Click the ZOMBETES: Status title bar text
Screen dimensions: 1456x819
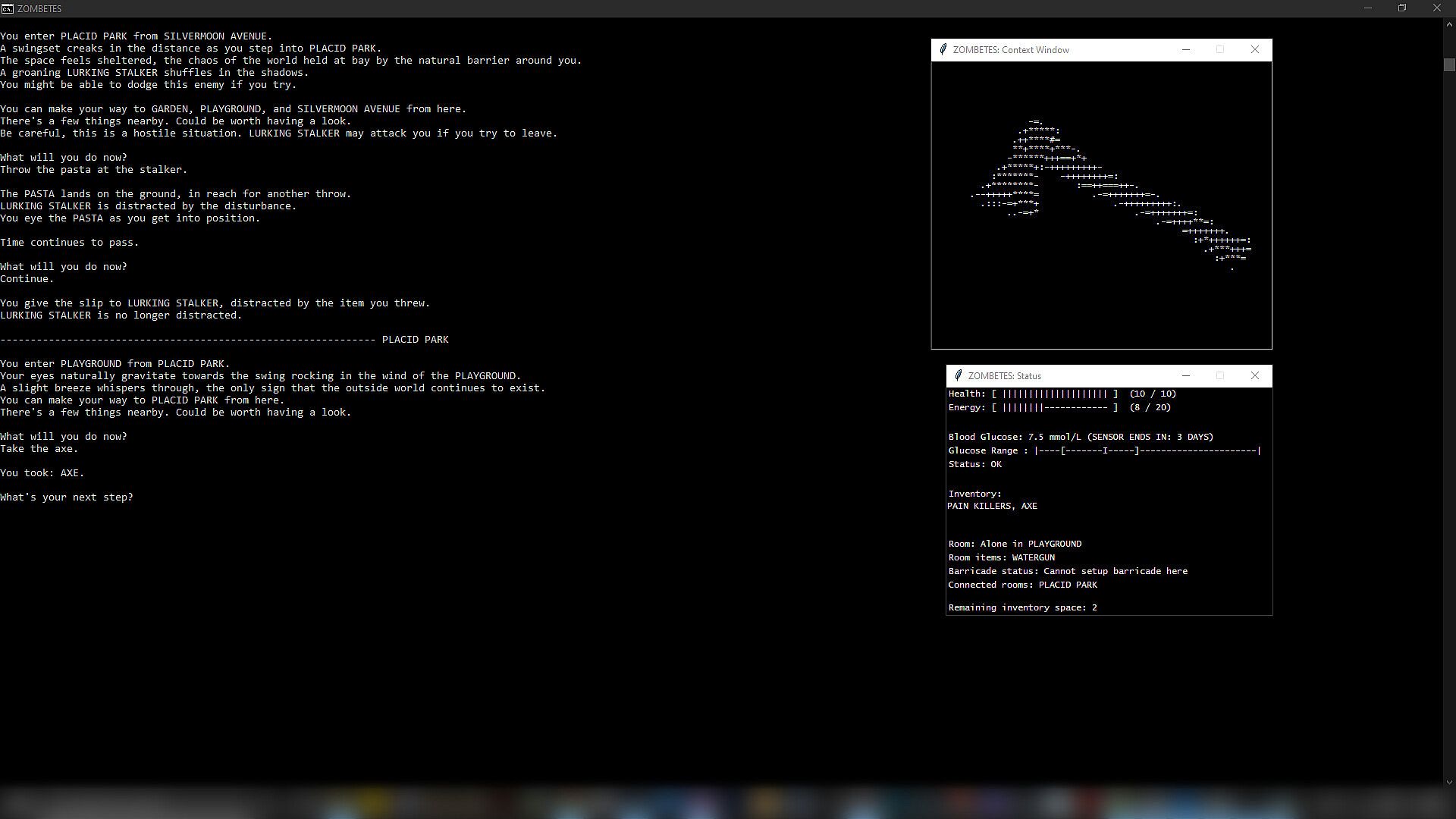[x=1004, y=376]
